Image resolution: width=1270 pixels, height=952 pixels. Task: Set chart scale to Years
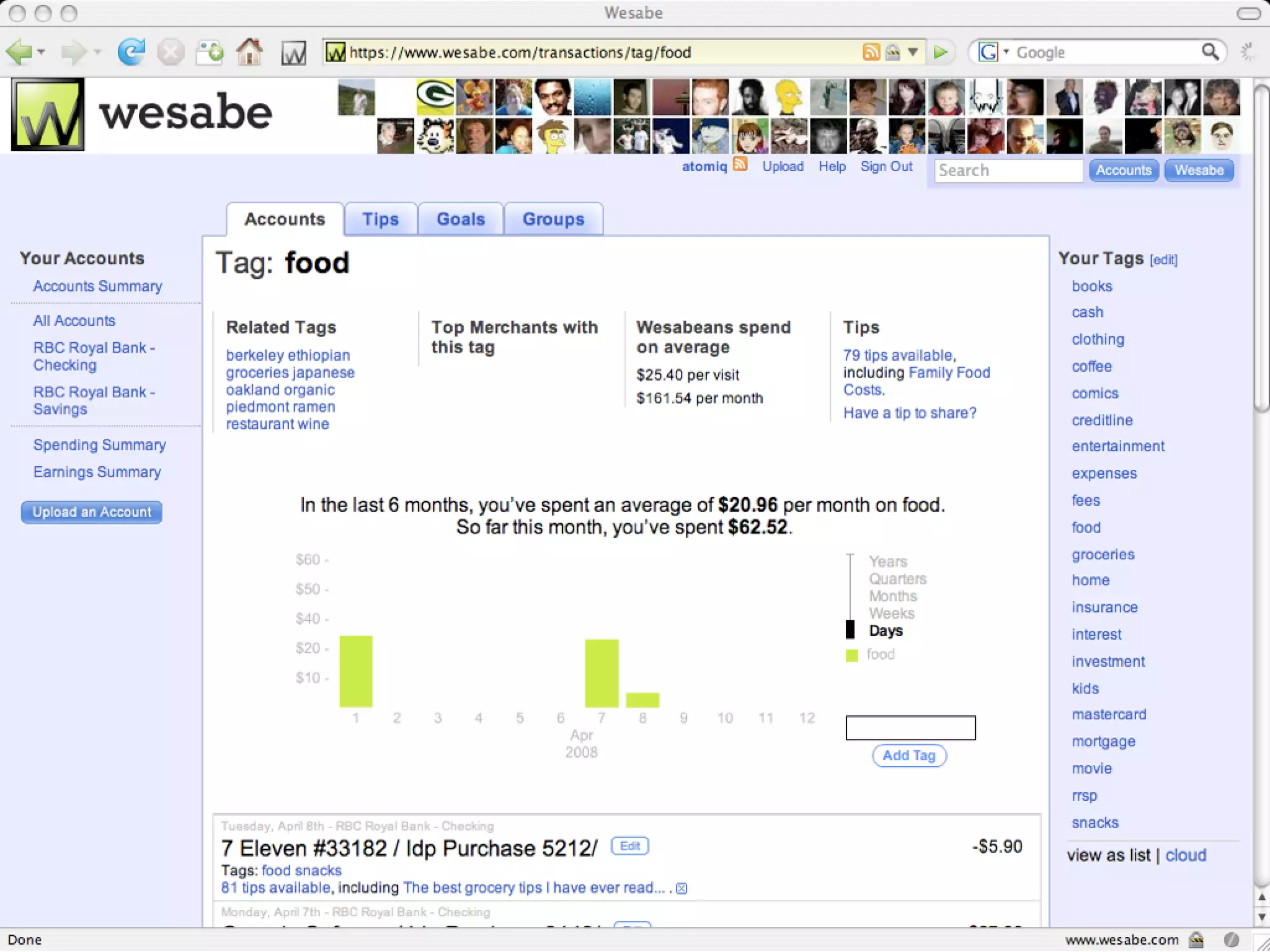tap(887, 562)
